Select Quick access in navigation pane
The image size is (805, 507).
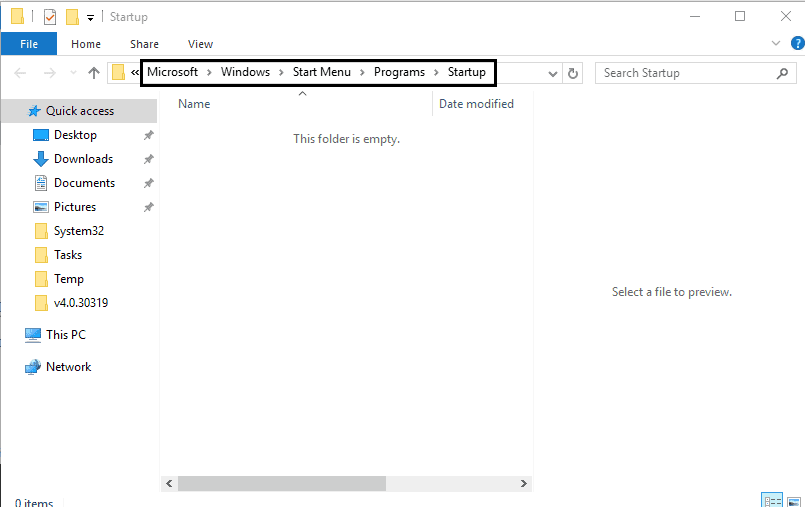click(80, 111)
